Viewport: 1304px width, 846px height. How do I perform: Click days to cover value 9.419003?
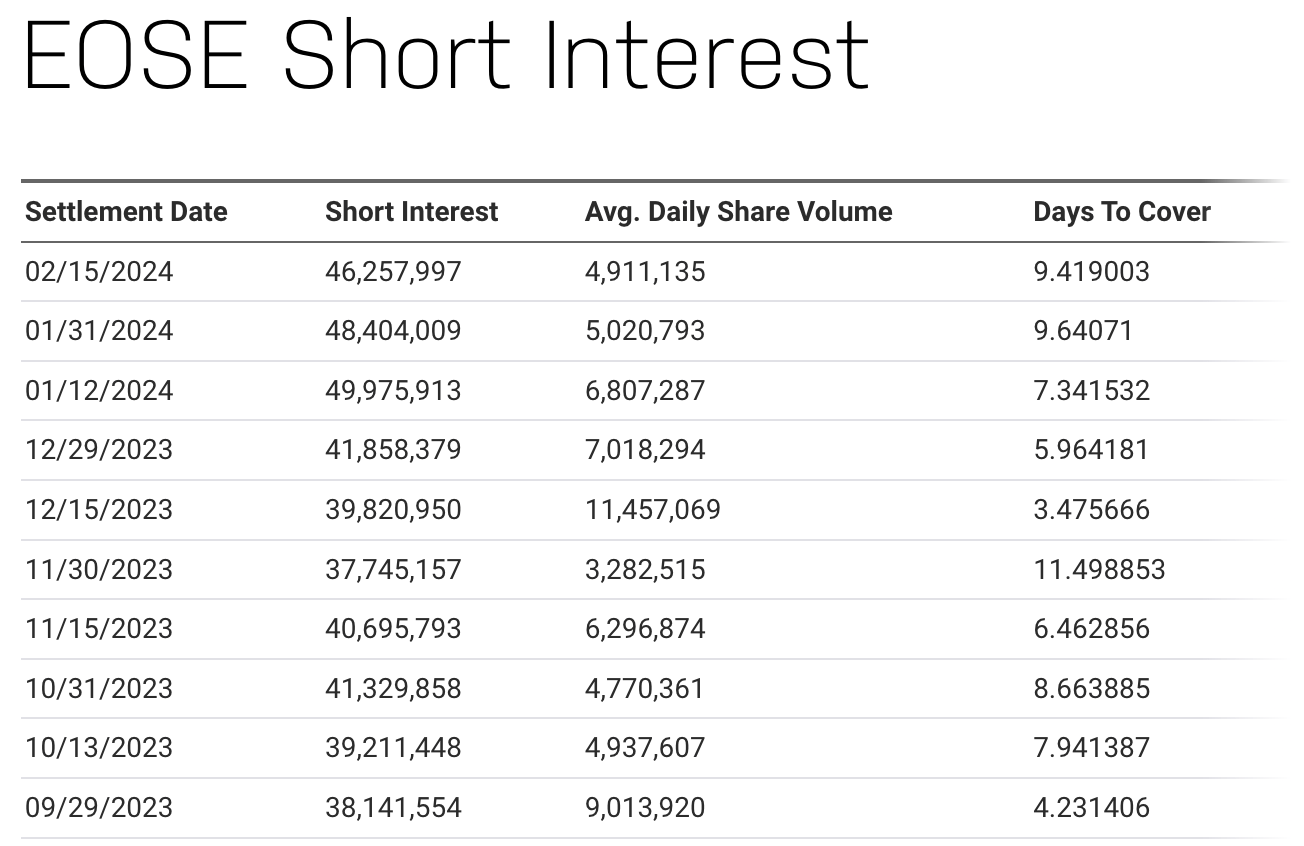point(1091,272)
